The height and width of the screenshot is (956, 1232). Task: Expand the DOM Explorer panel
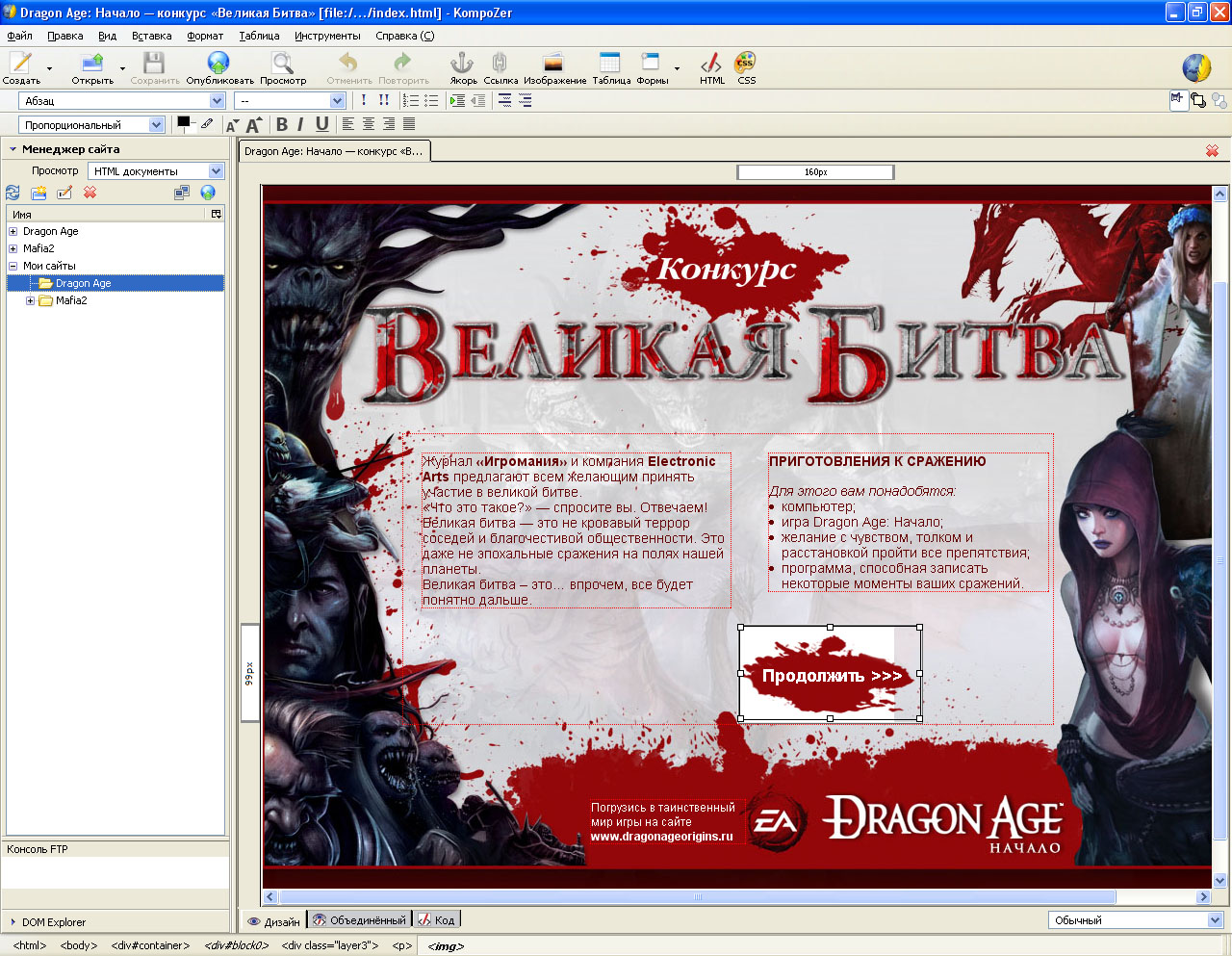(x=13, y=922)
